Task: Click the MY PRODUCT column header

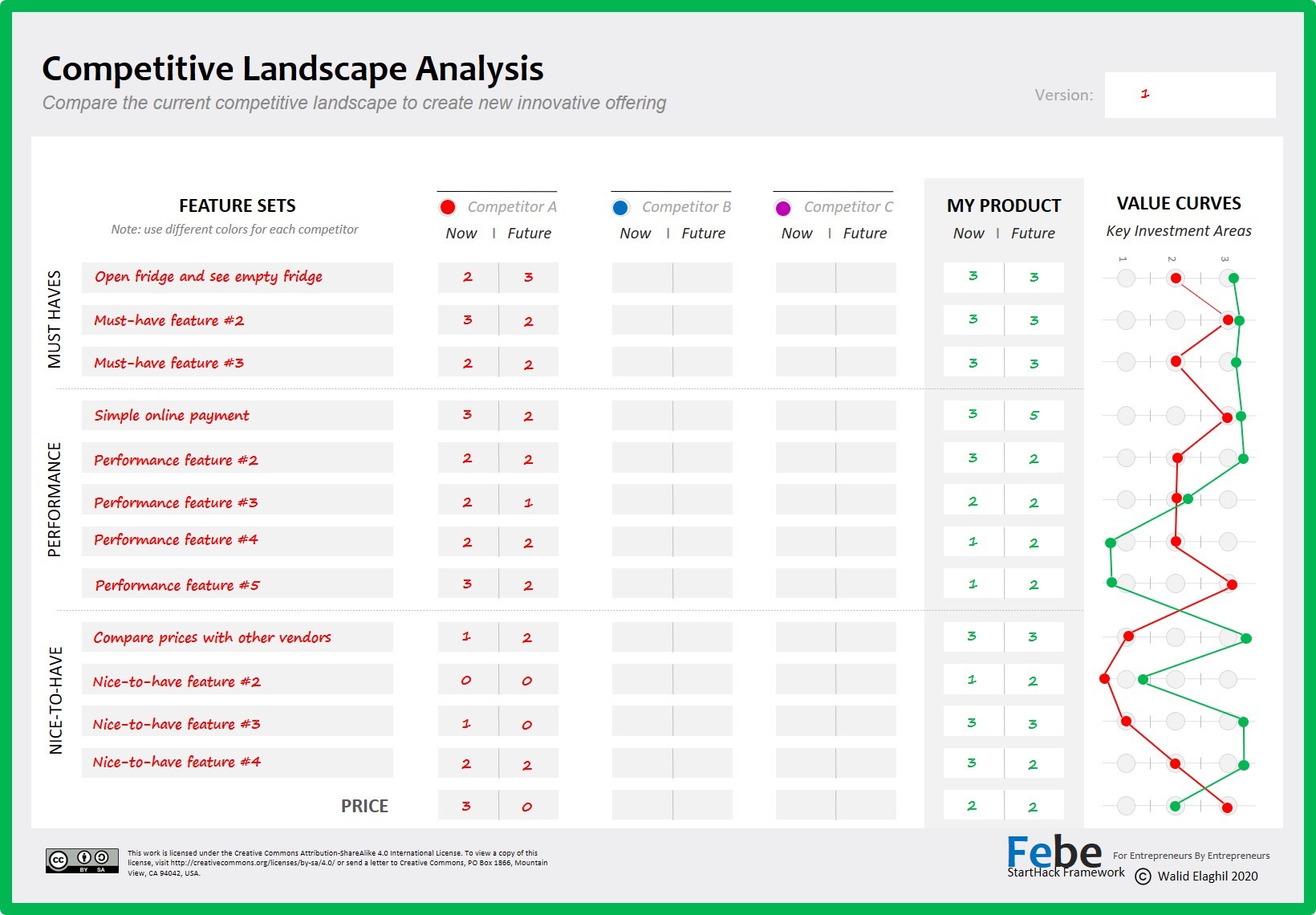Action: (1004, 205)
